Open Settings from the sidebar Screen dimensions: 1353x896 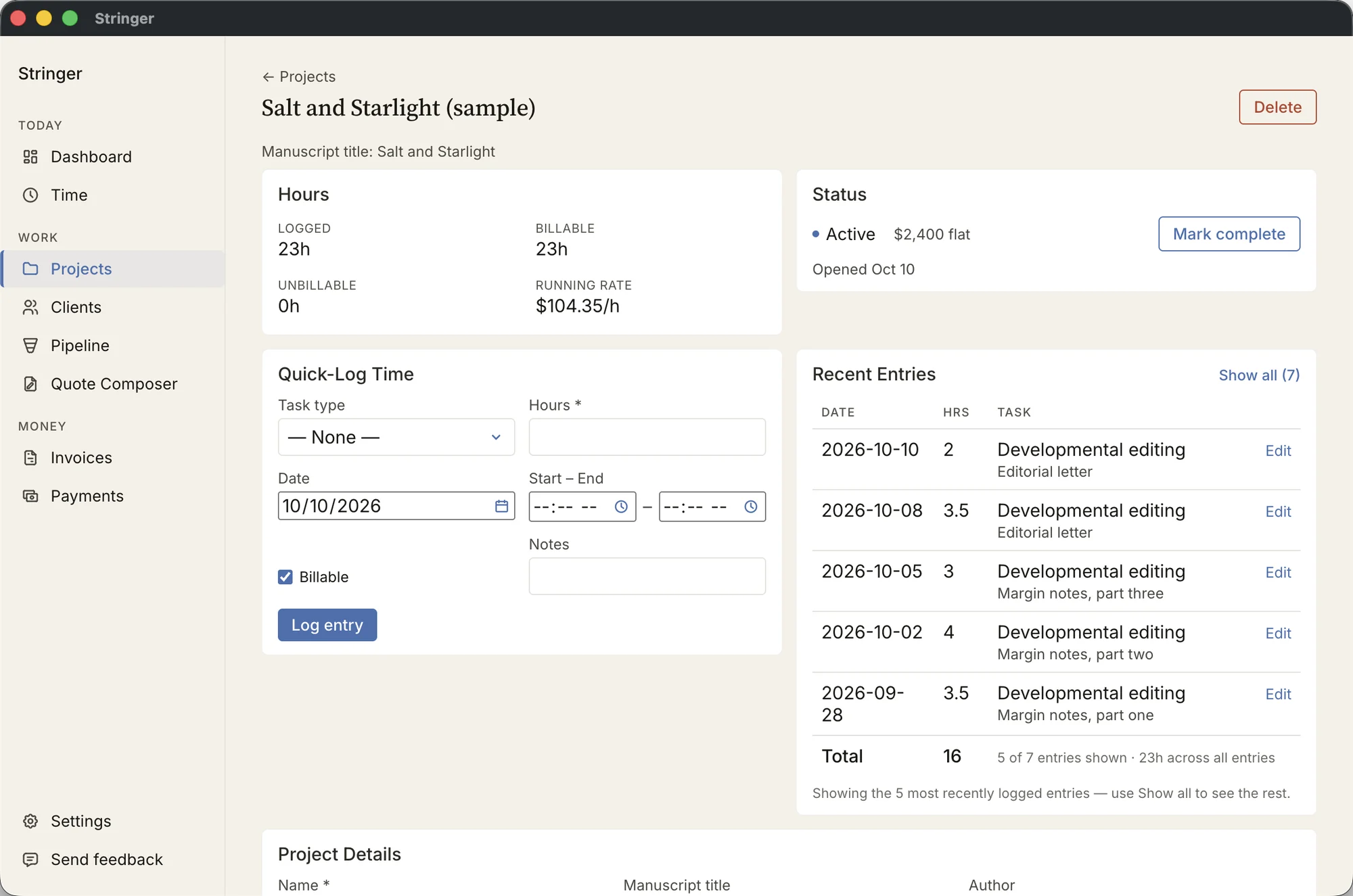point(114,821)
